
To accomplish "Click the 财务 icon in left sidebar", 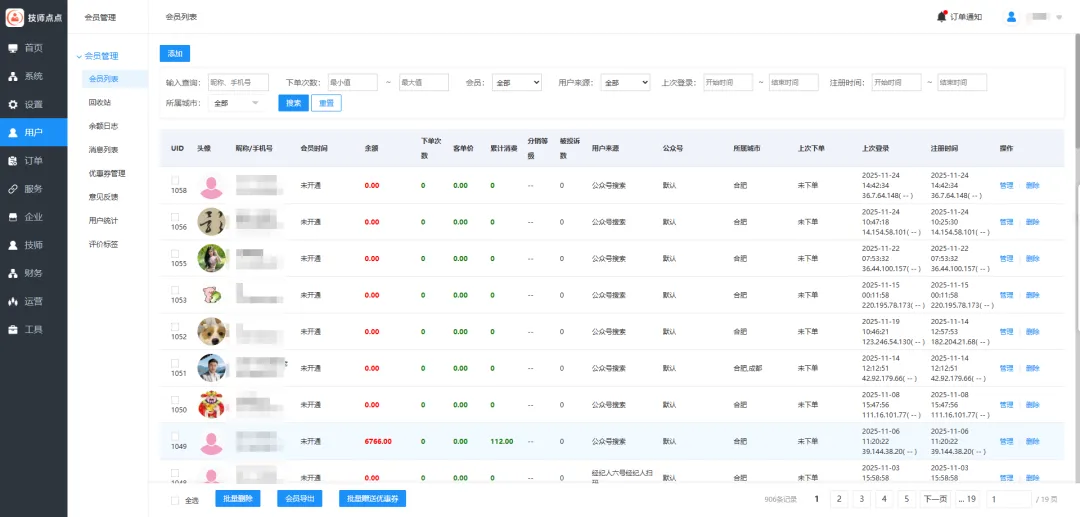I will 13,273.
